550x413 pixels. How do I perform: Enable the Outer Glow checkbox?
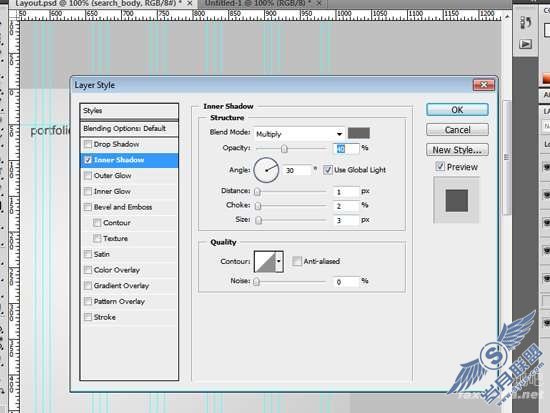point(88,175)
